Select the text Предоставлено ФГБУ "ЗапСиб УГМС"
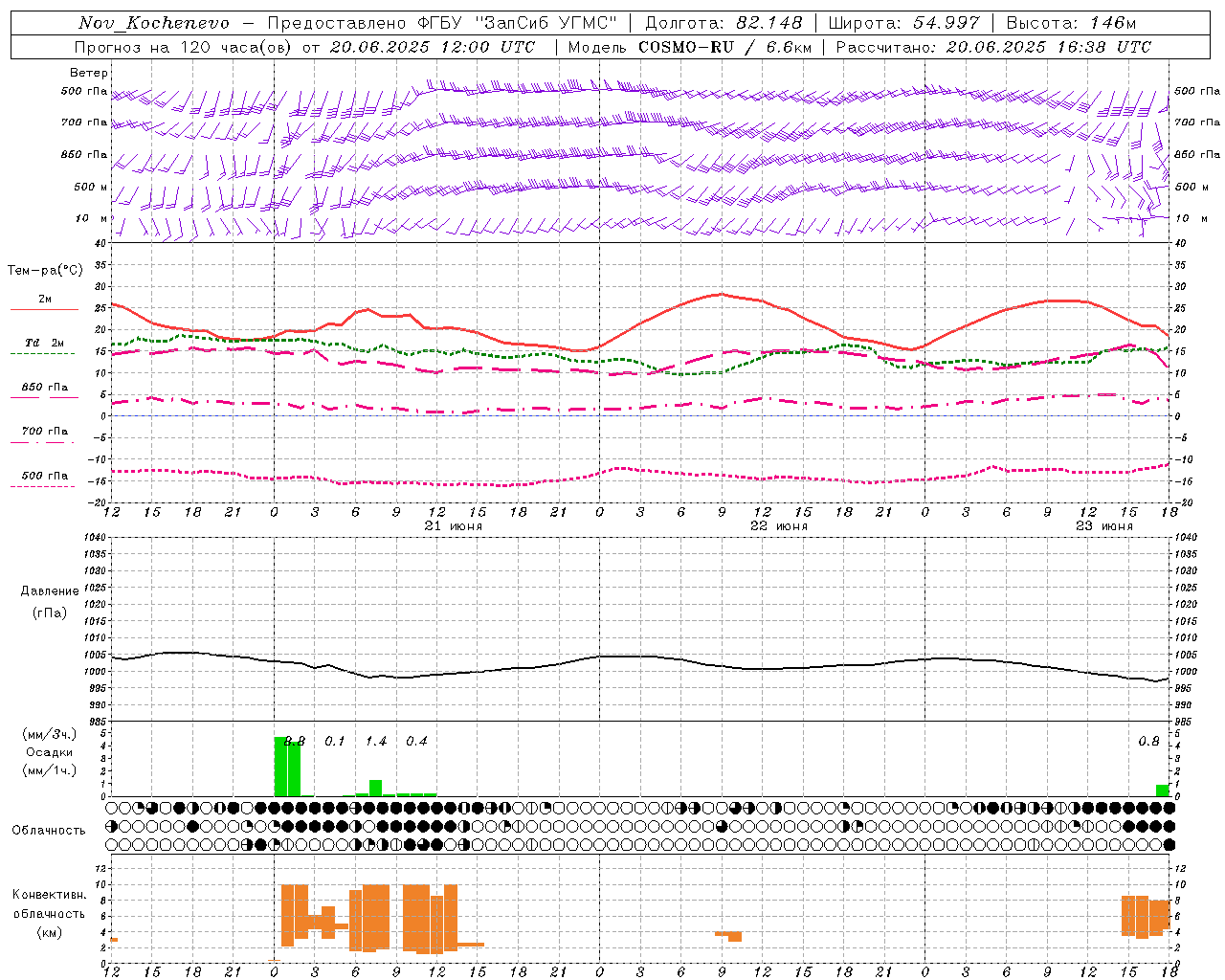Screen dimensions: 1225x980 click(442, 23)
